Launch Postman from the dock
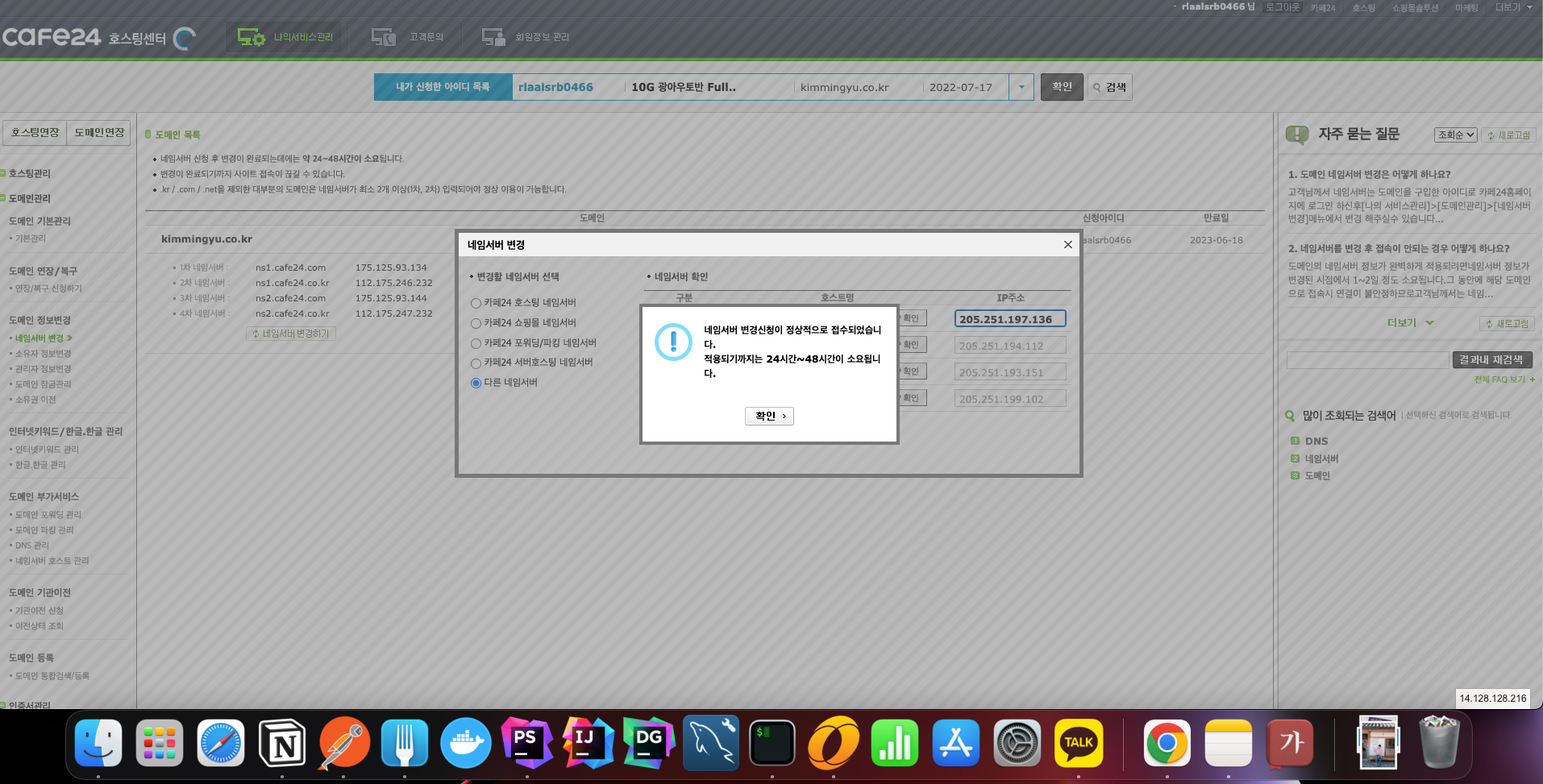 343,743
